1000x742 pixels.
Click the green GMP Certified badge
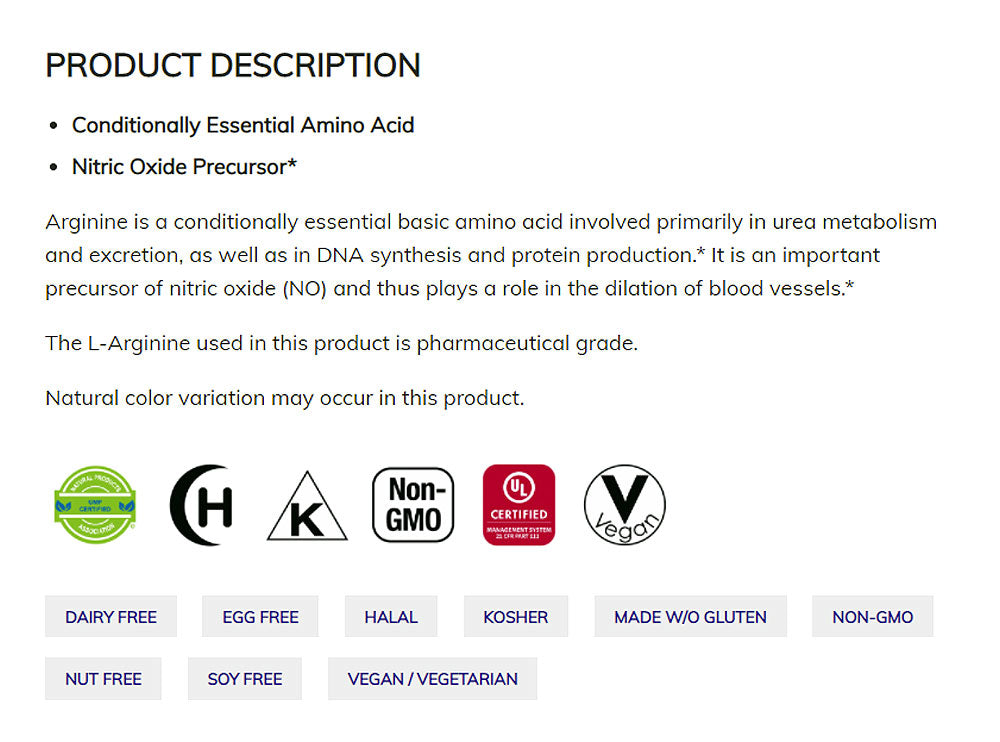(x=95, y=505)
